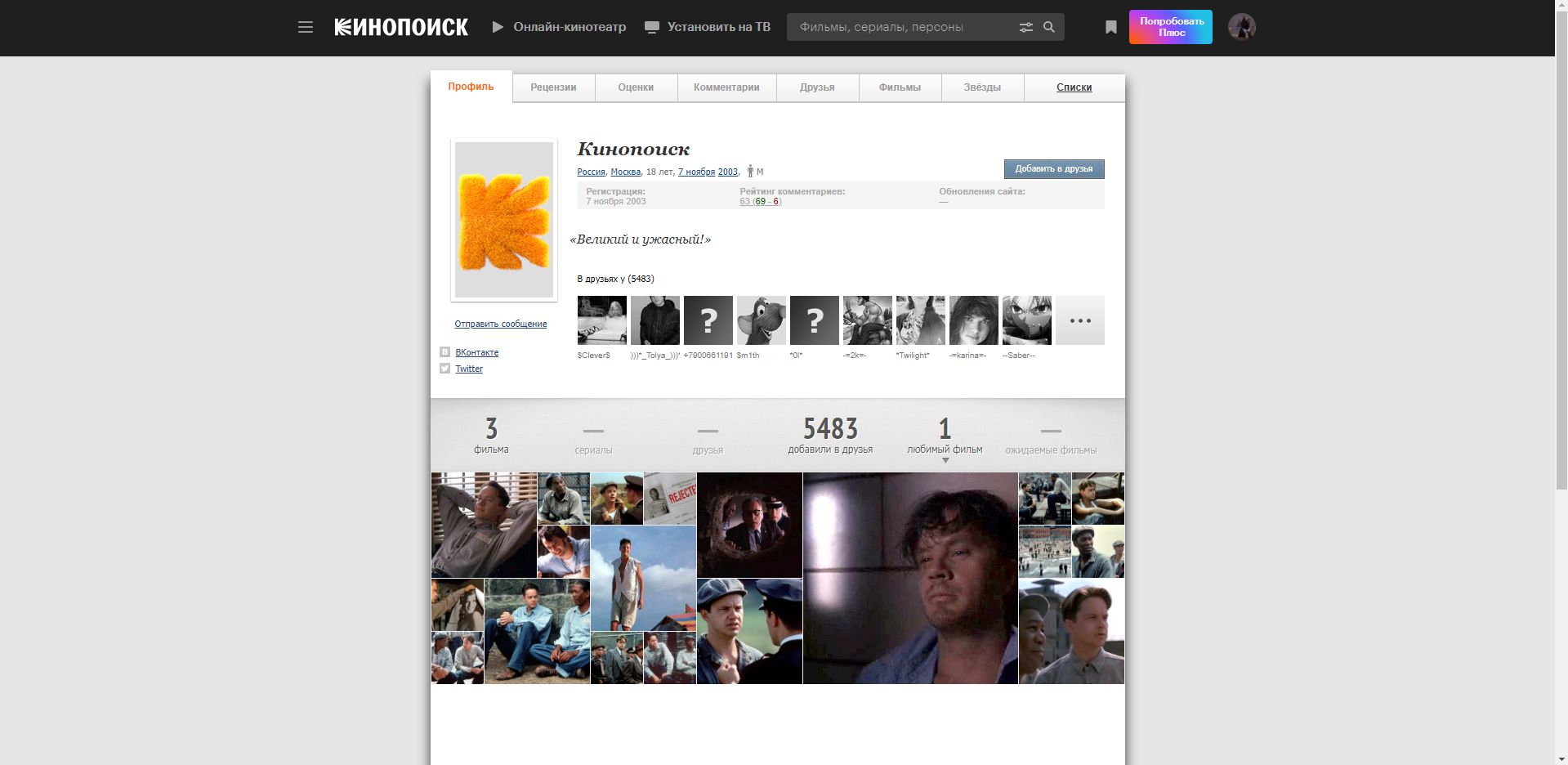The image size is (1568, 765).
Task: Click the ожидаемые фильмы counter label
Action: (1051, 450)
